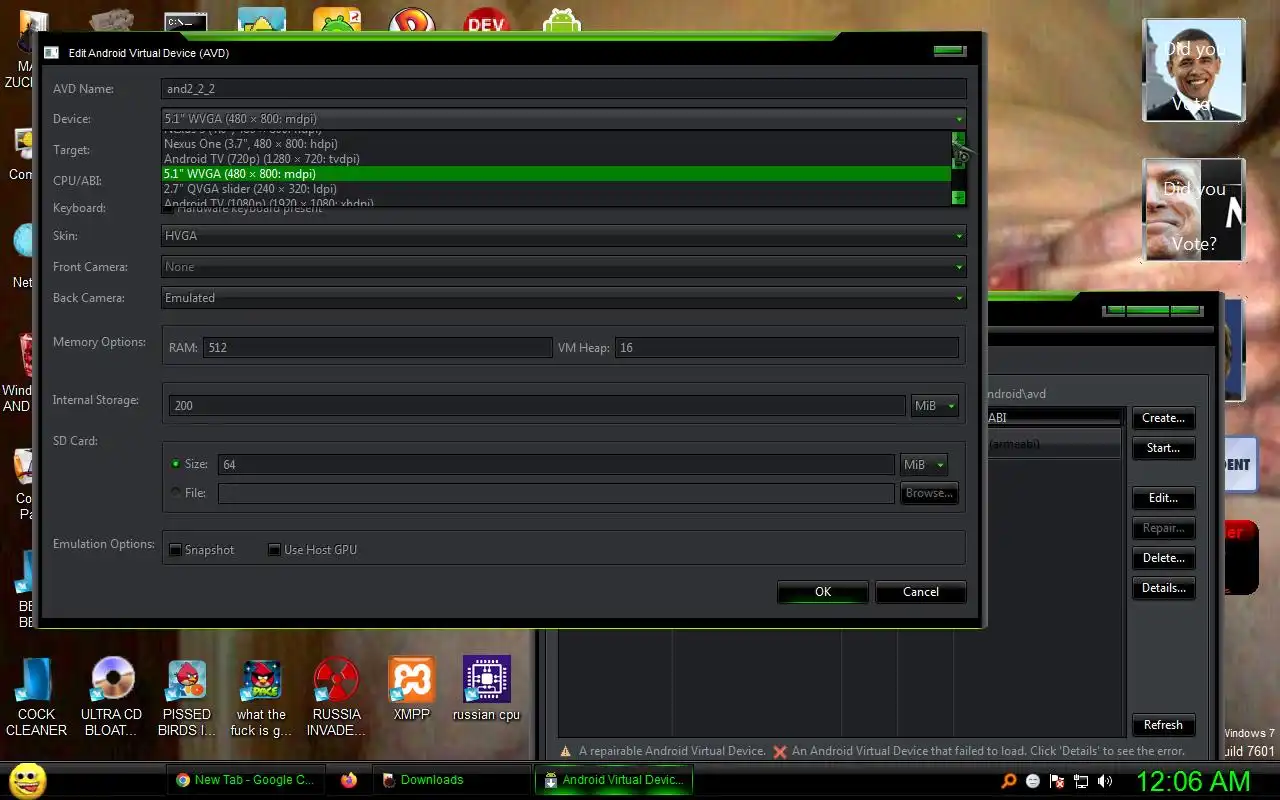The image size is (1280, 800).
Task: Click the device list scroll up arrow
Action: point(959,139)
